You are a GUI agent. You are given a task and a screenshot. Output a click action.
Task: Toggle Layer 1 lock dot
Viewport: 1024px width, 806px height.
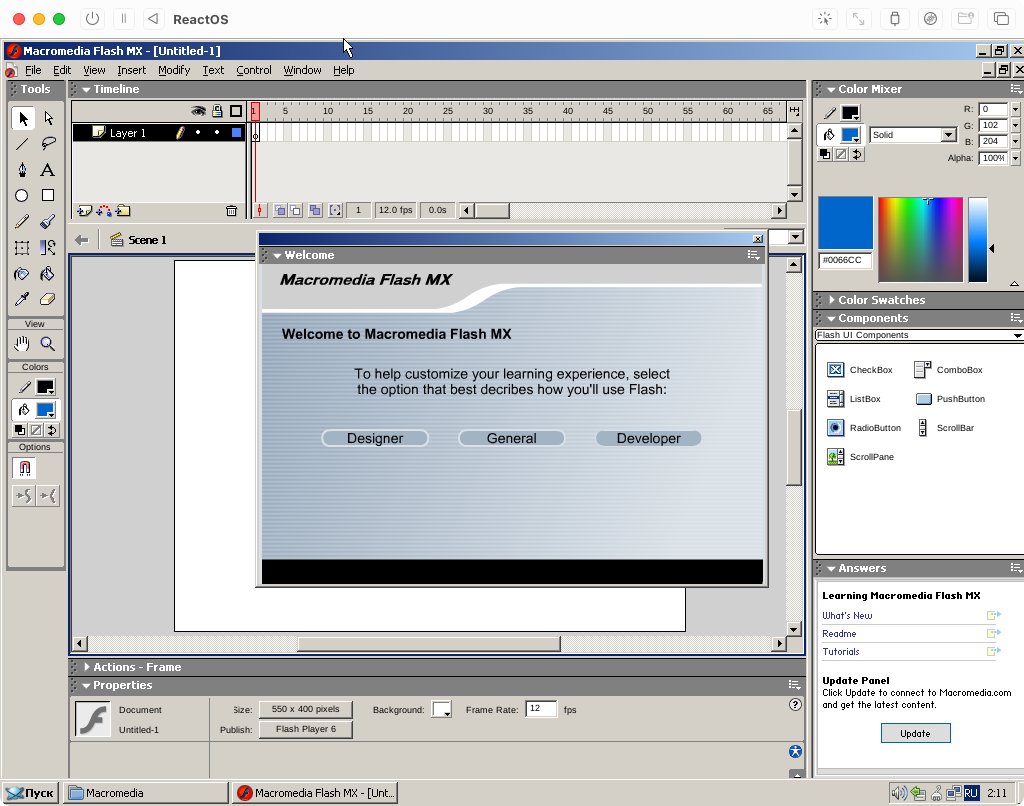pos(217,133)
